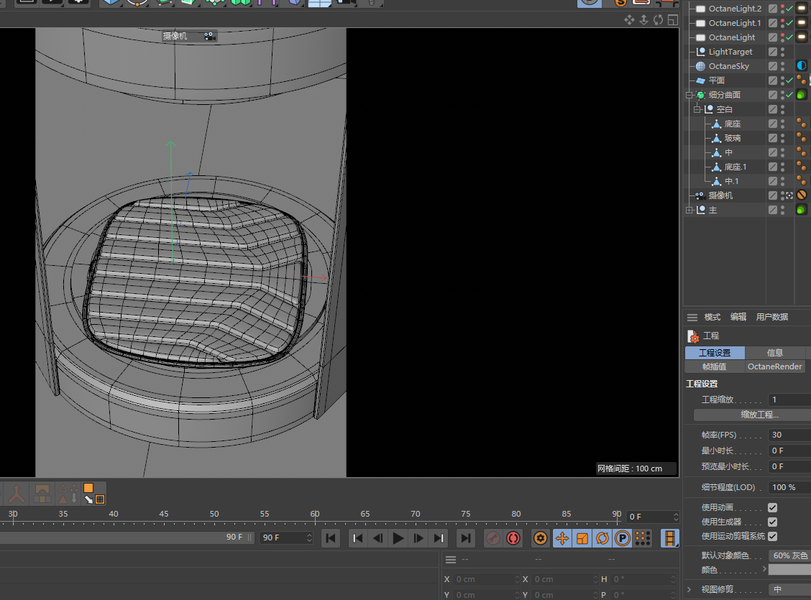Select the OctaneSky object icon
Viewport: 811px width, 600px height.
point(700,66)
